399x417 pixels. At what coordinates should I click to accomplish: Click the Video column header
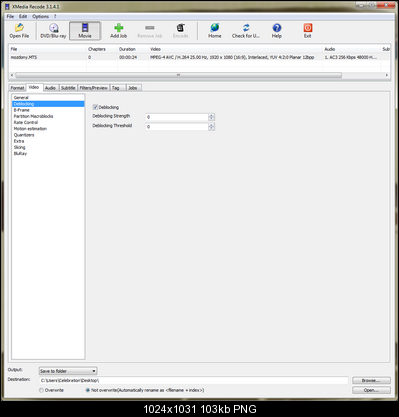point(235,49)
